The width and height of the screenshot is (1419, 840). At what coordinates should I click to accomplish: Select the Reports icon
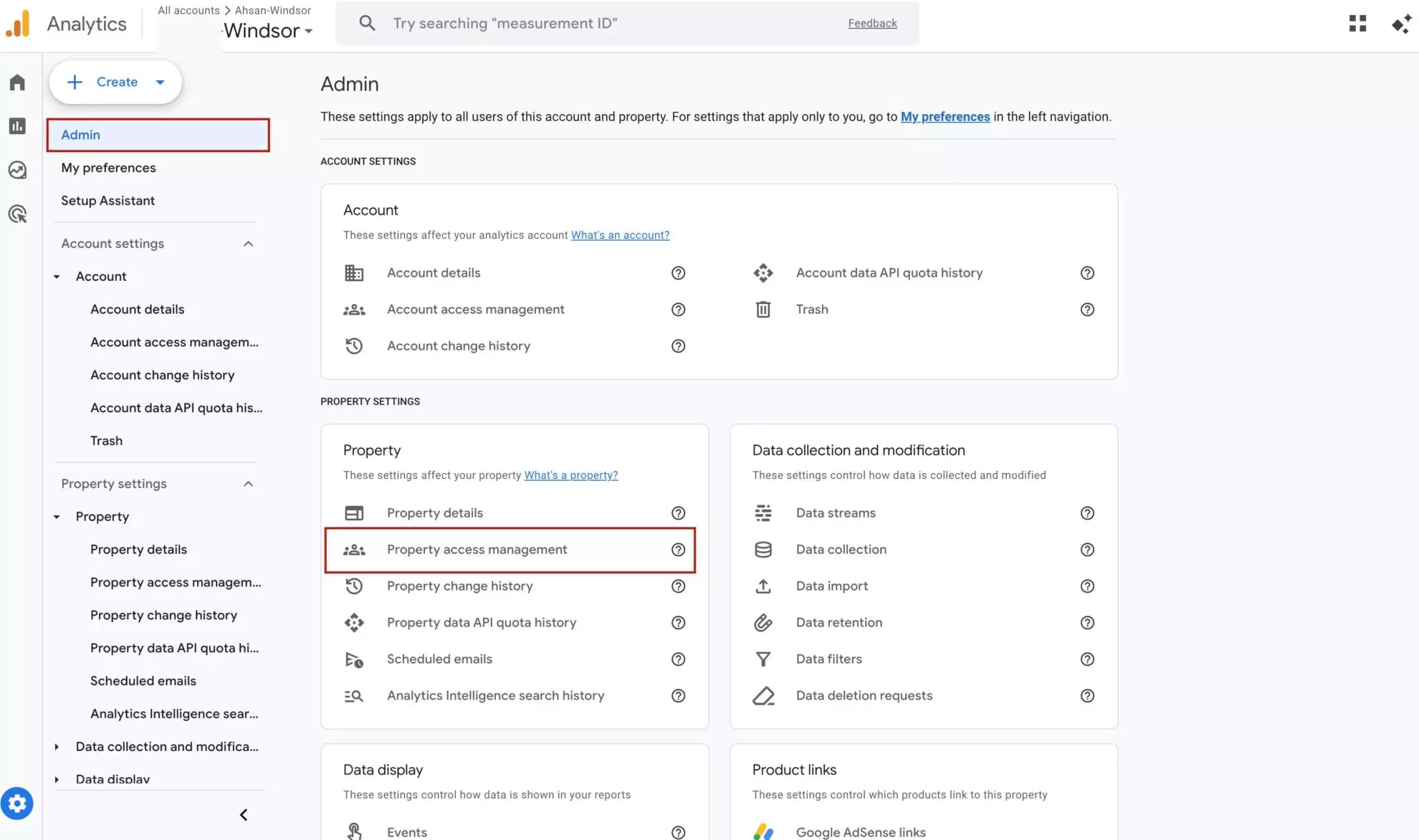click(x=18, y=125)
